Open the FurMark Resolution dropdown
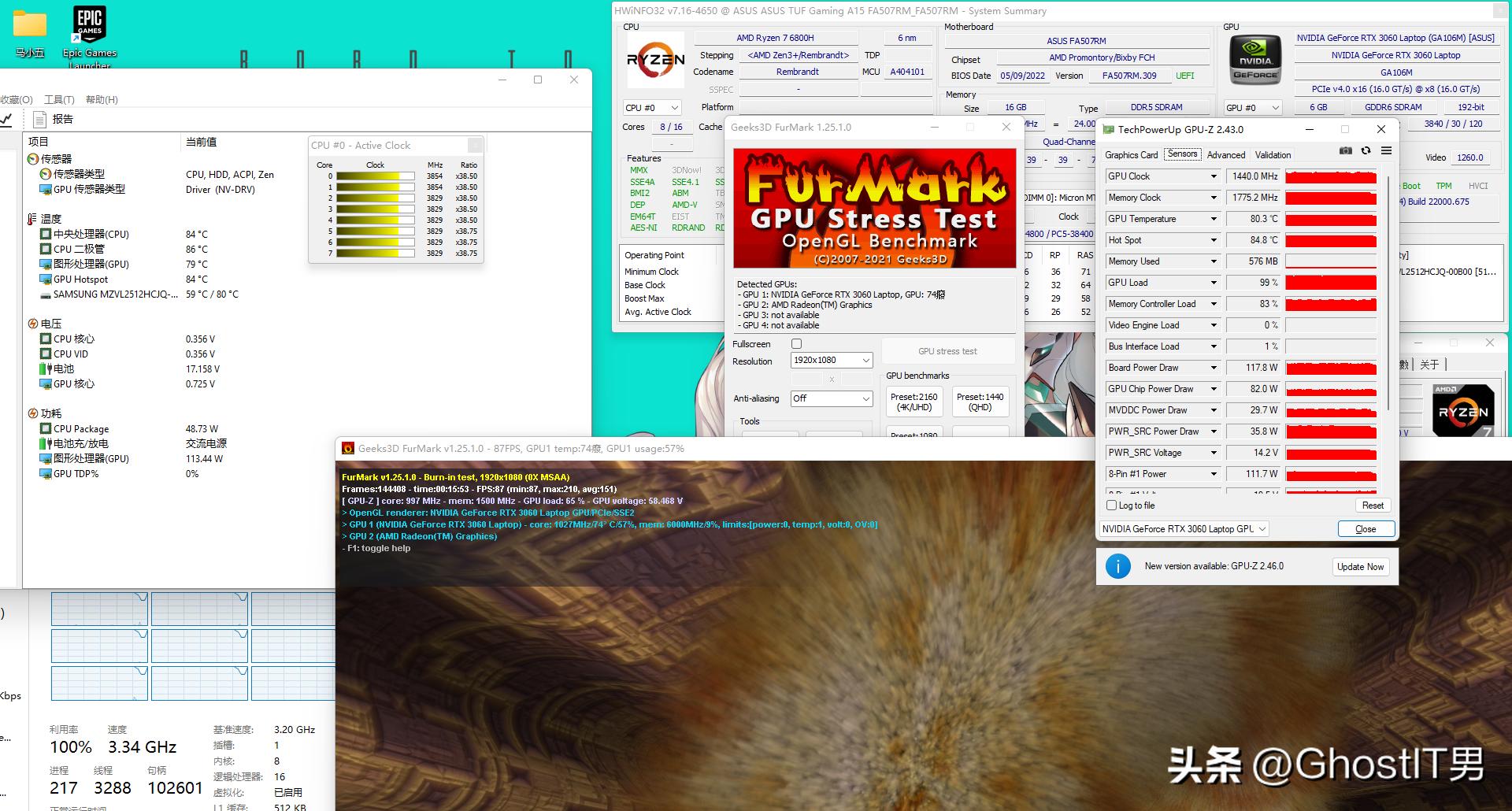This screenshot has width=1512, height=811. tap(832, 361)
